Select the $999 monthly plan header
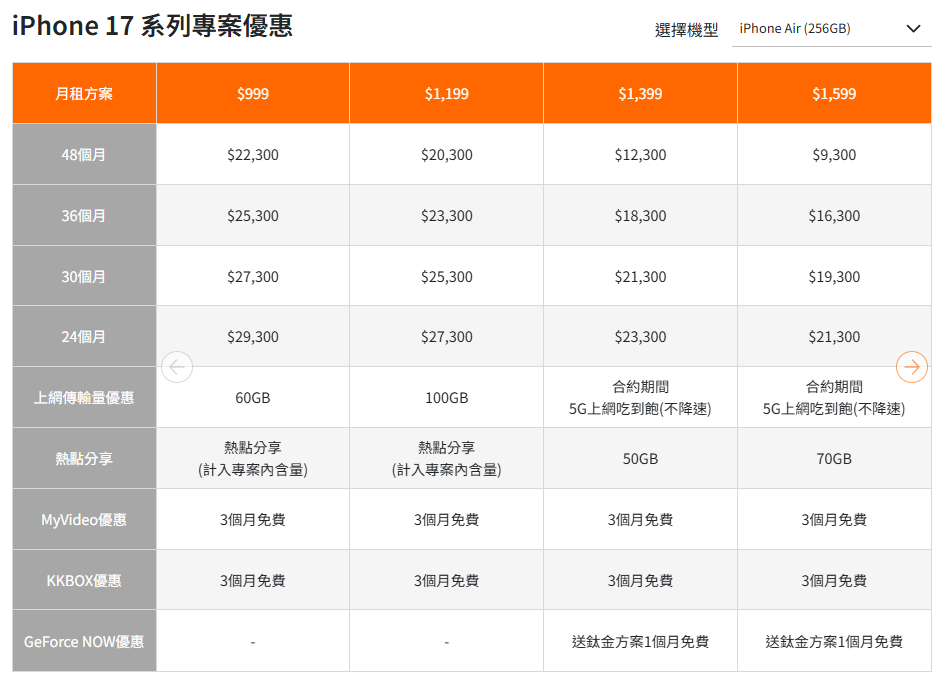950x687 pixels. [x=252, y=94]
